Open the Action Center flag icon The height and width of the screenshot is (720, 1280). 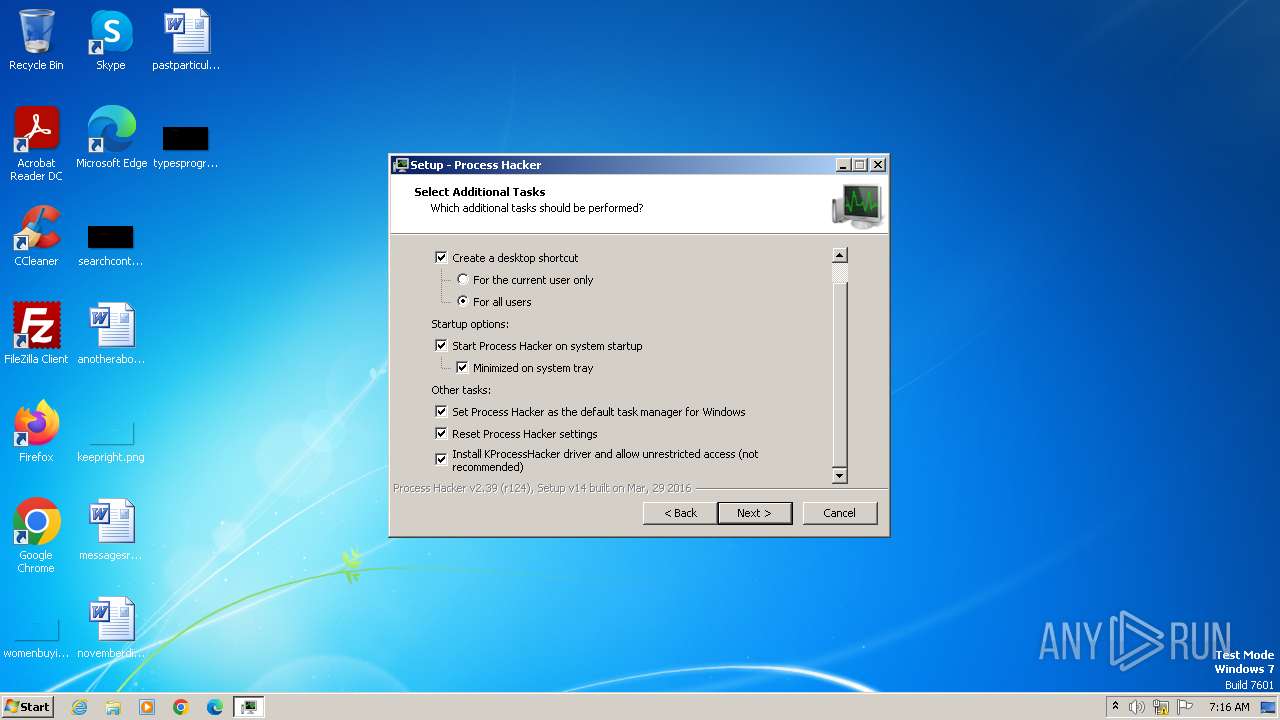coord(1186,707)
